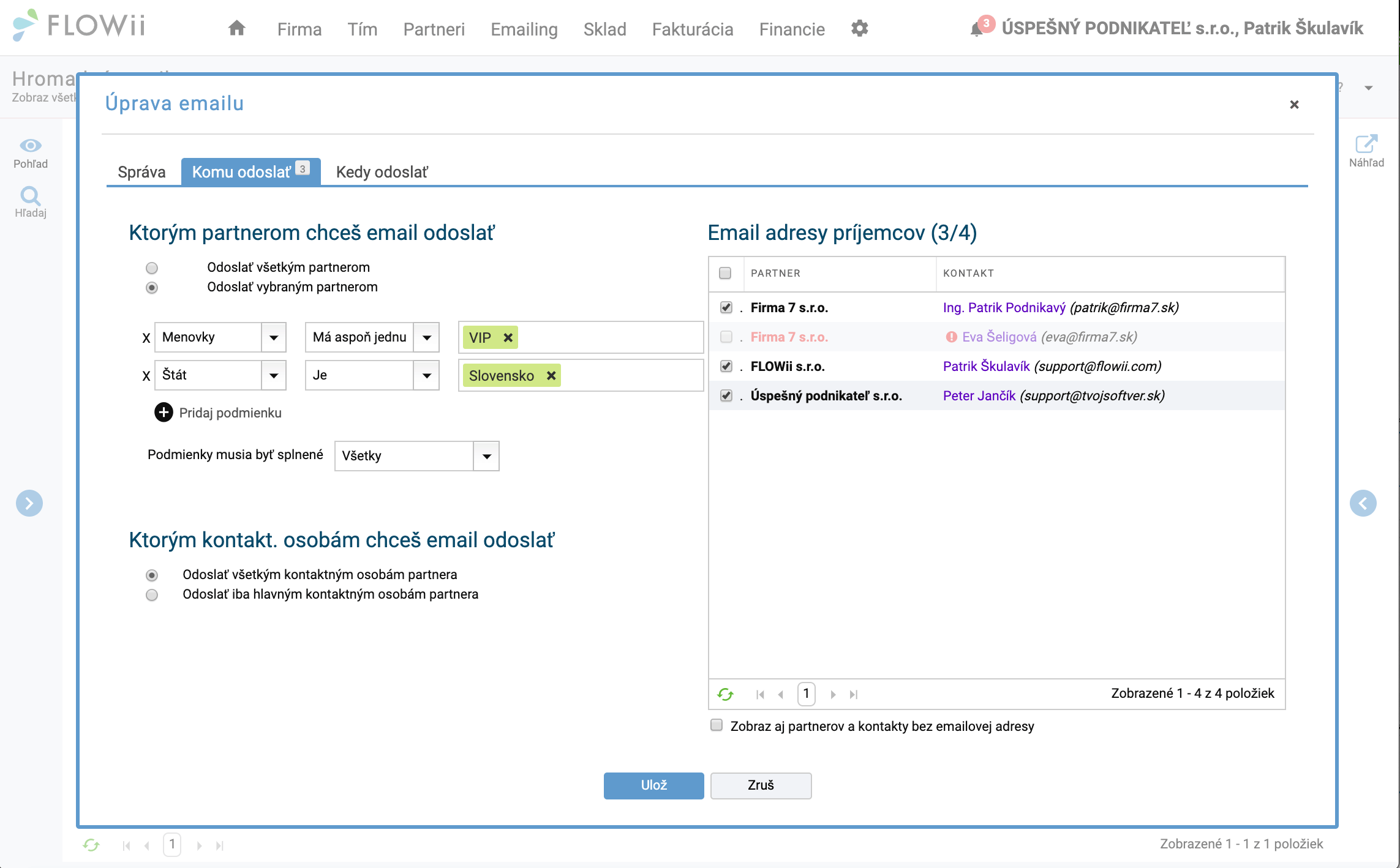Viewport: 1400px width, 868px height.
Task: Click the FLOWii home icon
Action: tap(235, 28)
